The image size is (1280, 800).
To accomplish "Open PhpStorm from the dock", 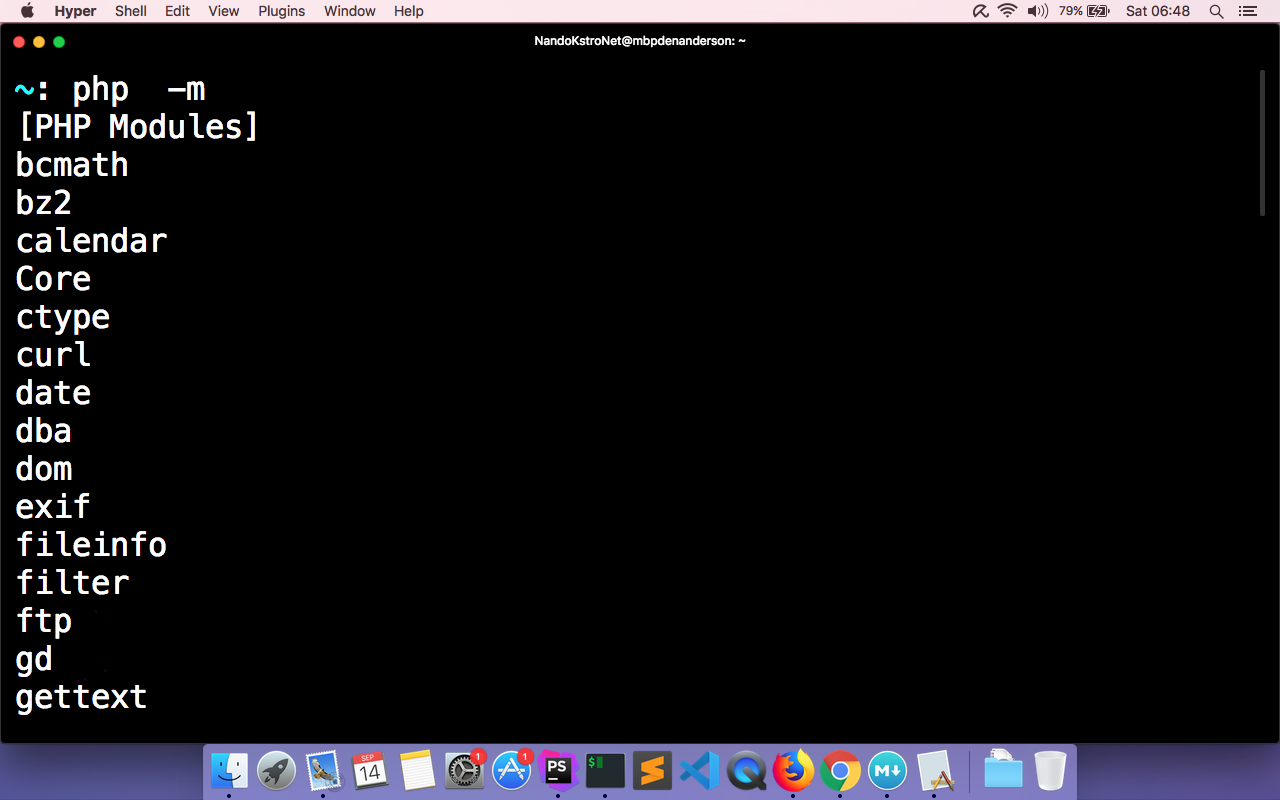I will (x=558, y=771).
